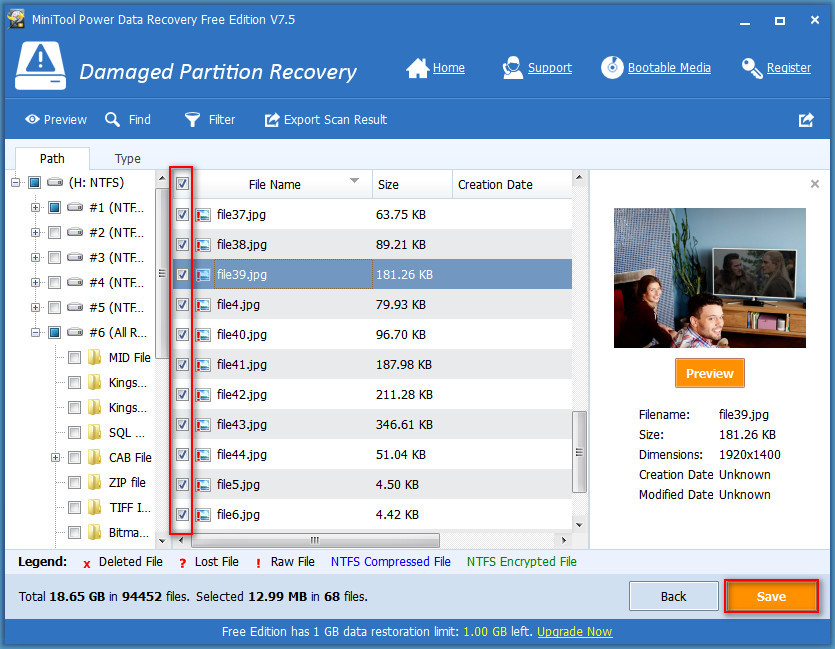
Task: Expand the #4 (NTF.. partition node
Action: [35, 282]
